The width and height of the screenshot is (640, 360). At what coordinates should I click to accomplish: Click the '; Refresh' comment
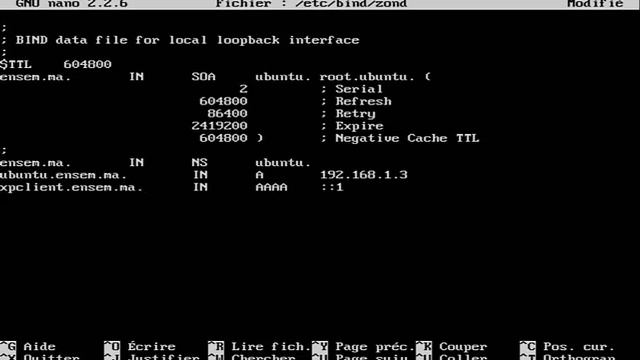point(356,101)
